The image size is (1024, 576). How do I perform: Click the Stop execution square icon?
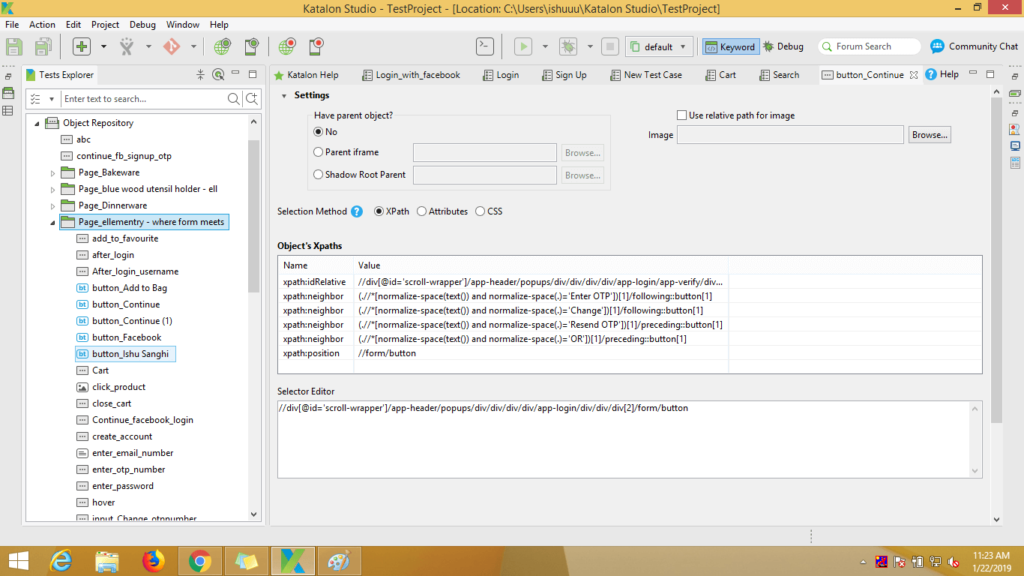[x=610, y=46]
